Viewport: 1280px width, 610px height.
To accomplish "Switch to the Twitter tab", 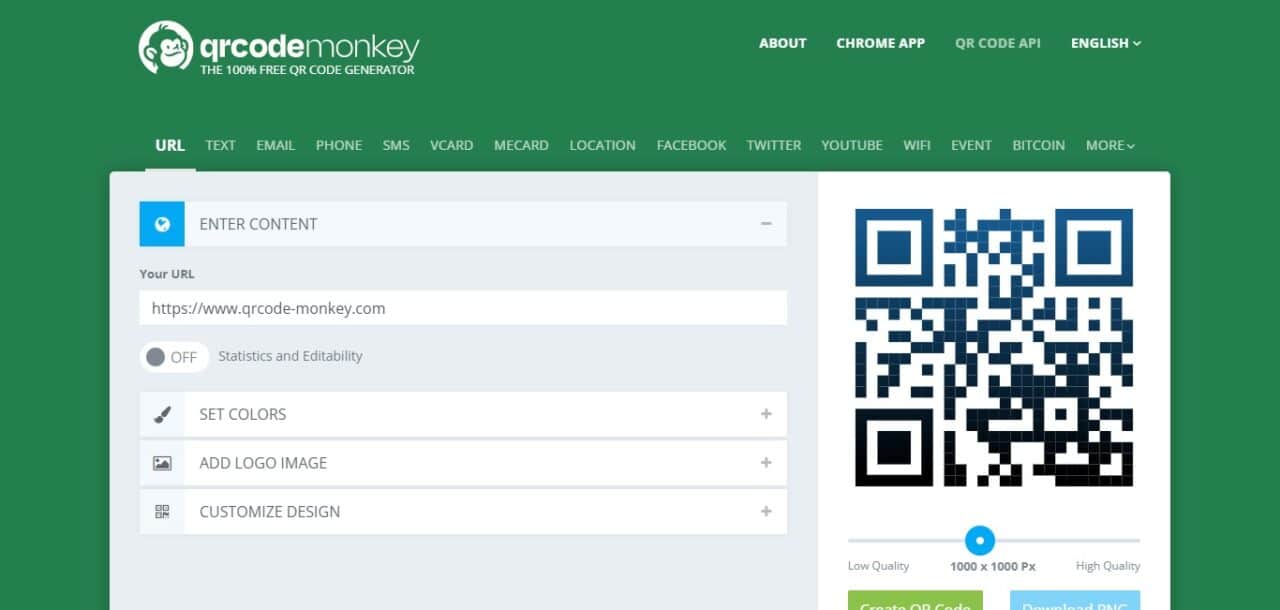I will [x=774, y=145].
